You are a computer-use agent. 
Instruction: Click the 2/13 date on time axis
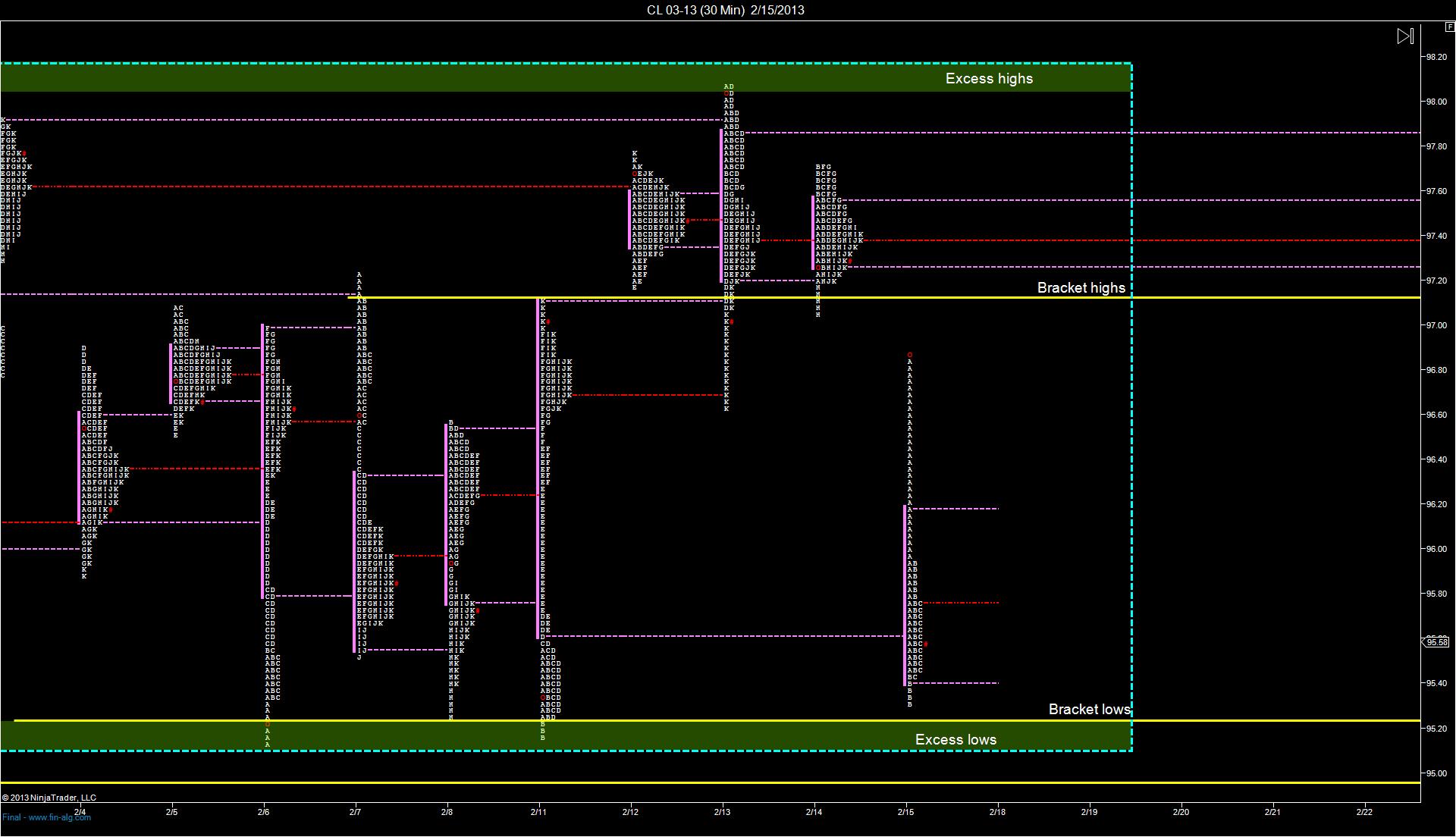click(x=723, y=812)
